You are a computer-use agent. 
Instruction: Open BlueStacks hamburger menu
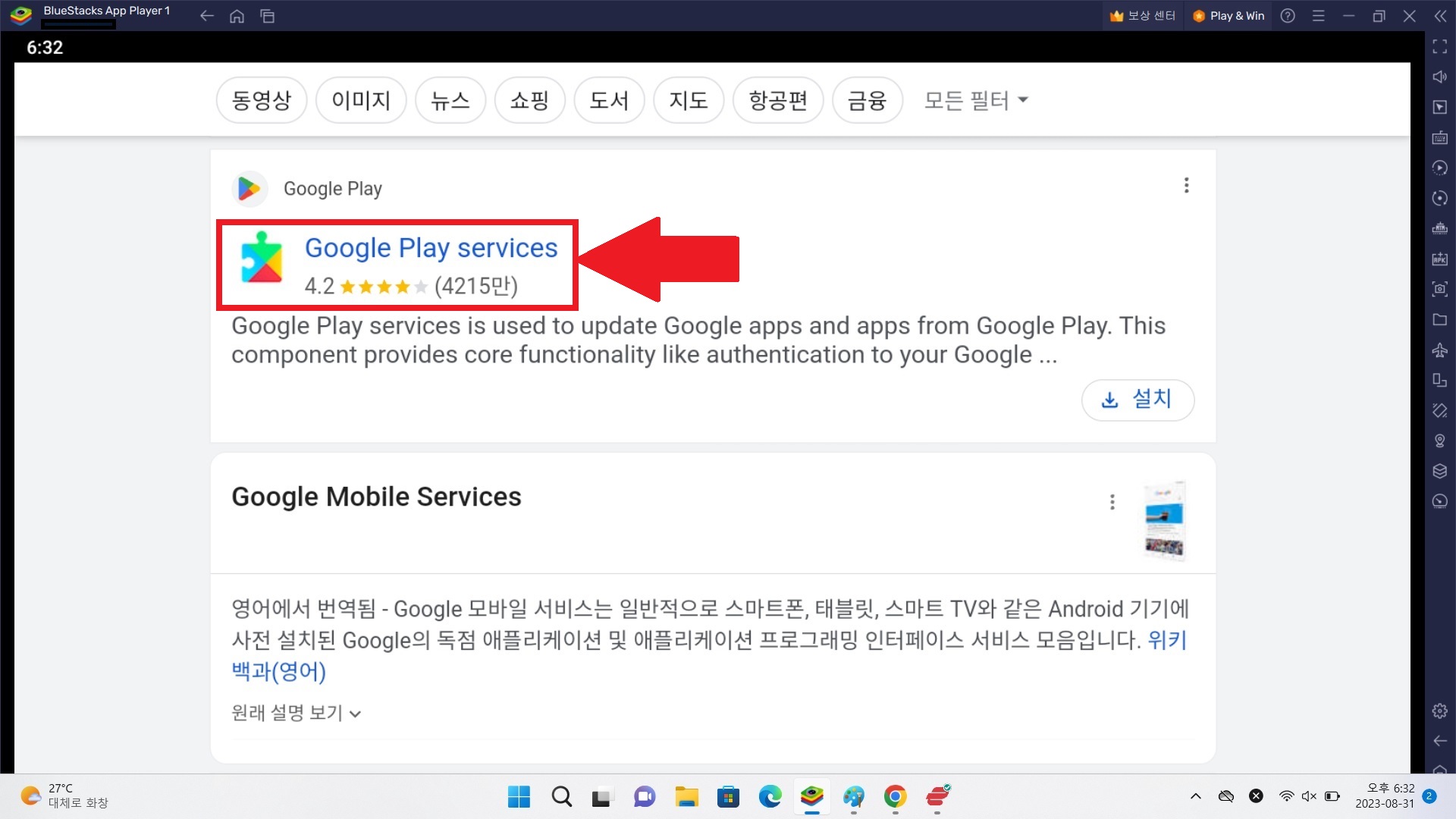click(x=1319, y=16)
